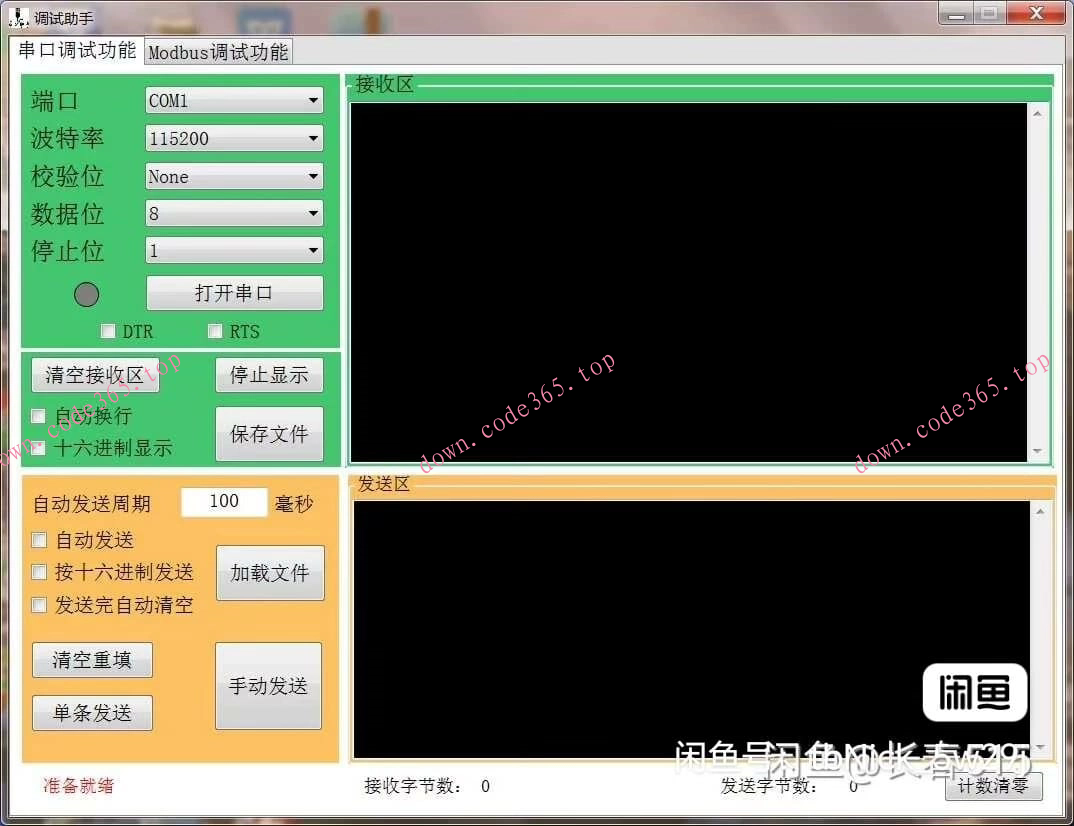Open the 波特率 115200 dropdown

point(234,138)
